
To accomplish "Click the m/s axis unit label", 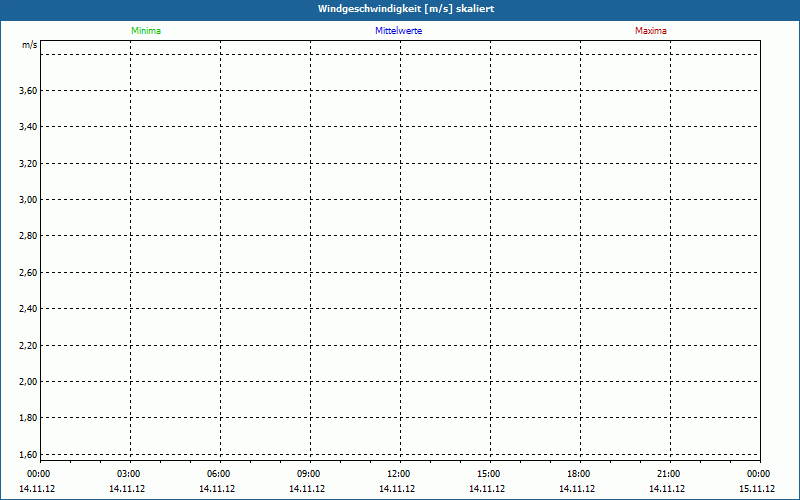I will pos(30,45).
